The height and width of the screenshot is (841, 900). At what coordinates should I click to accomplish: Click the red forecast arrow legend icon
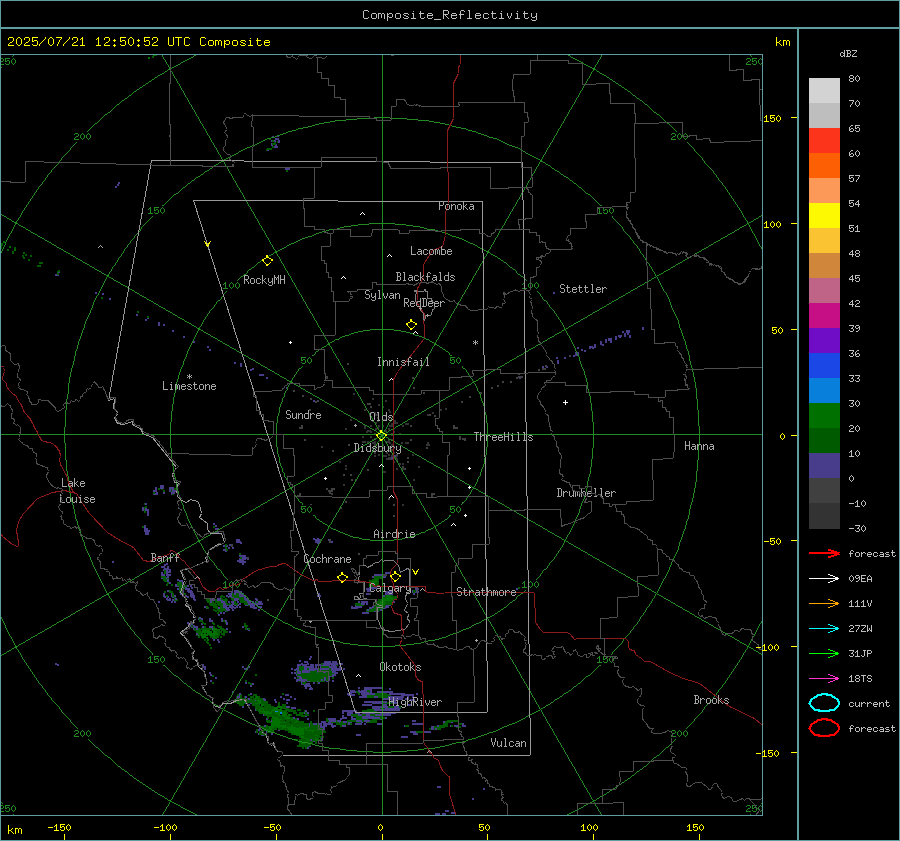pyautogui.click(x=824, y=553)
